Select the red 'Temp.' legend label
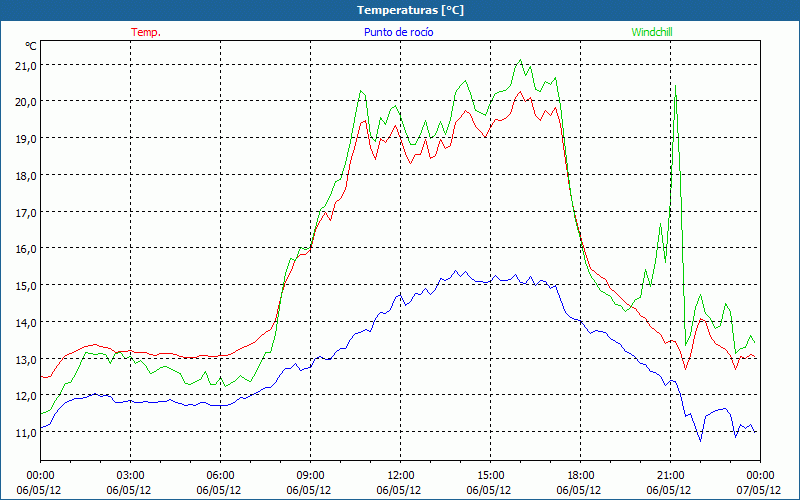The width and height of the screenshot is (800, 500). tap(146, 32)
